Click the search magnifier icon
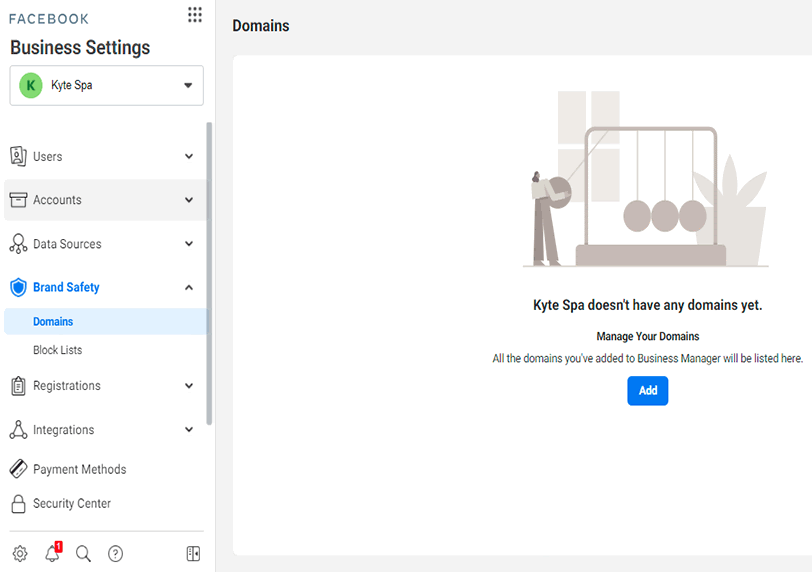Screen dimensions: 812x572 [83, 553]
